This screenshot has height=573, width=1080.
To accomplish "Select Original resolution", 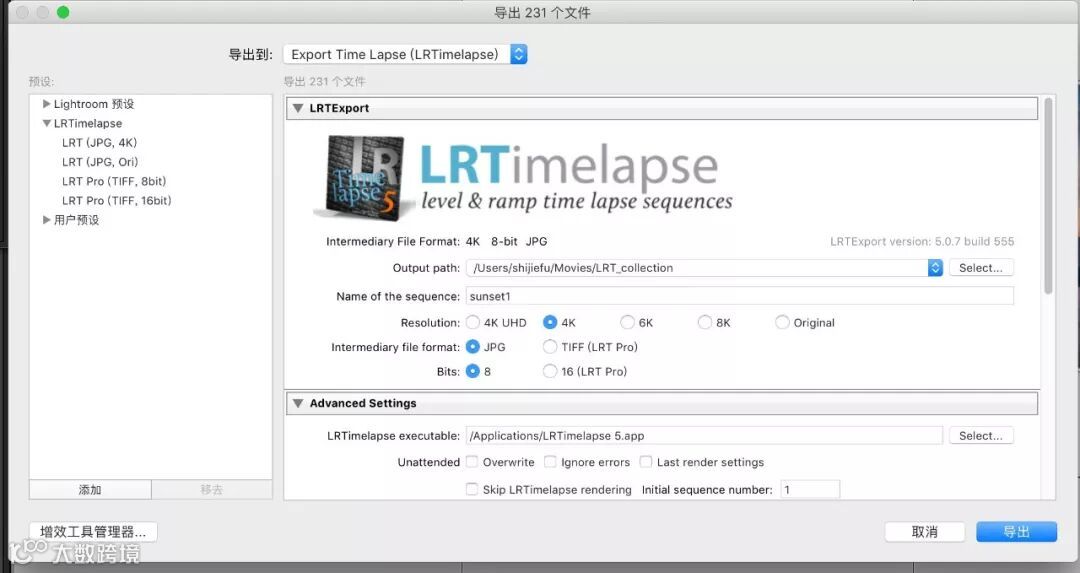I will tap(782, 322).
